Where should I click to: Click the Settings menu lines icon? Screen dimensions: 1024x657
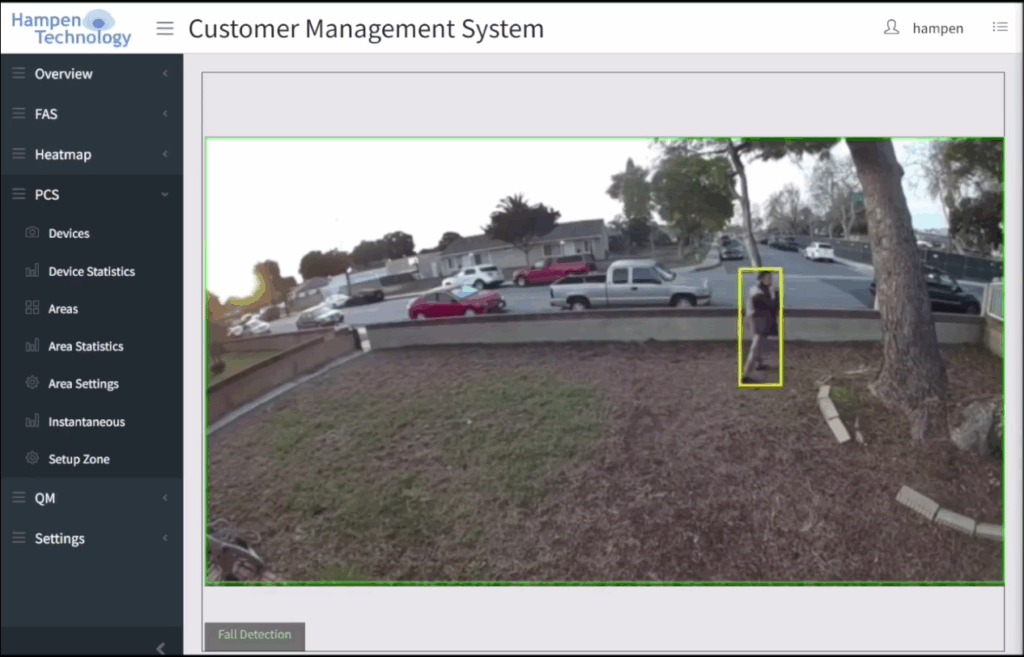(x=18, y=537)
